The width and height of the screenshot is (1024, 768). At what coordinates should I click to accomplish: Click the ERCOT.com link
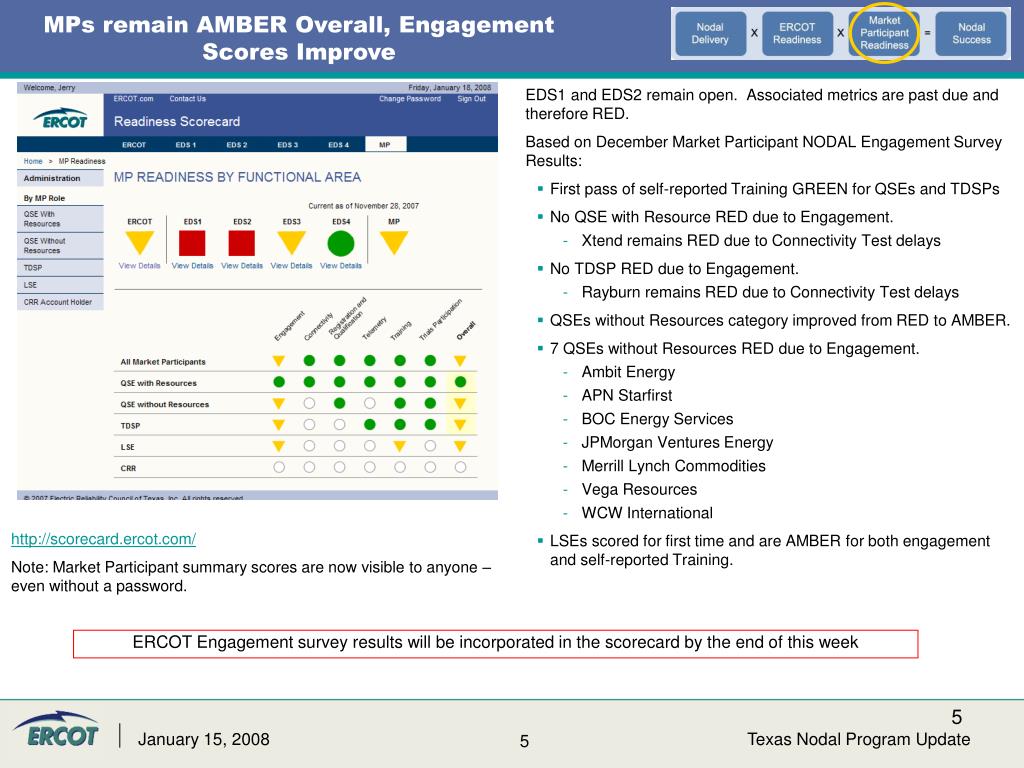133,99
